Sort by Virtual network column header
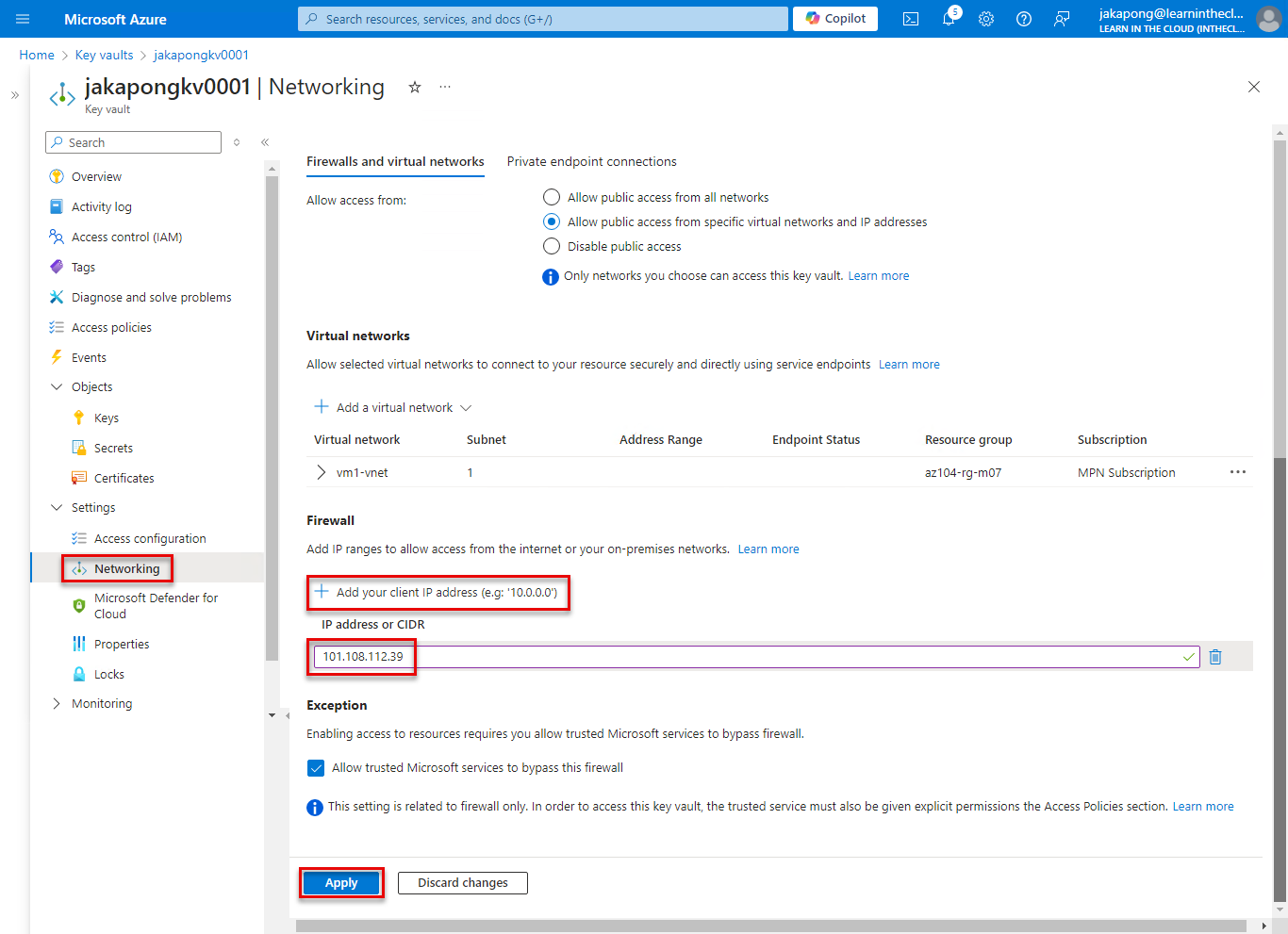Image resolution: width=1288 pixels, height=934 pixels. [357, 440]
